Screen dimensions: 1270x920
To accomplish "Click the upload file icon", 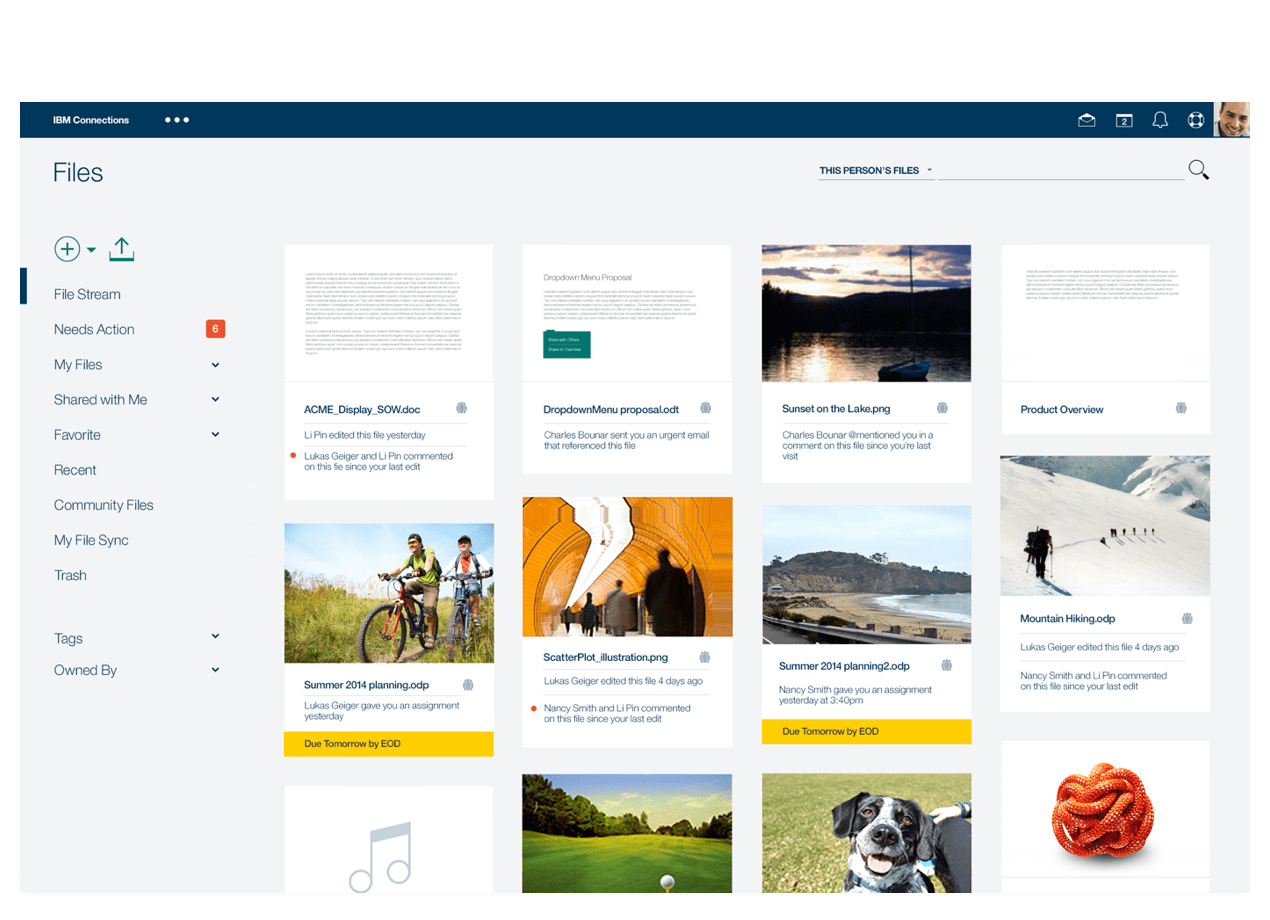I will click(x=121, y=249).
